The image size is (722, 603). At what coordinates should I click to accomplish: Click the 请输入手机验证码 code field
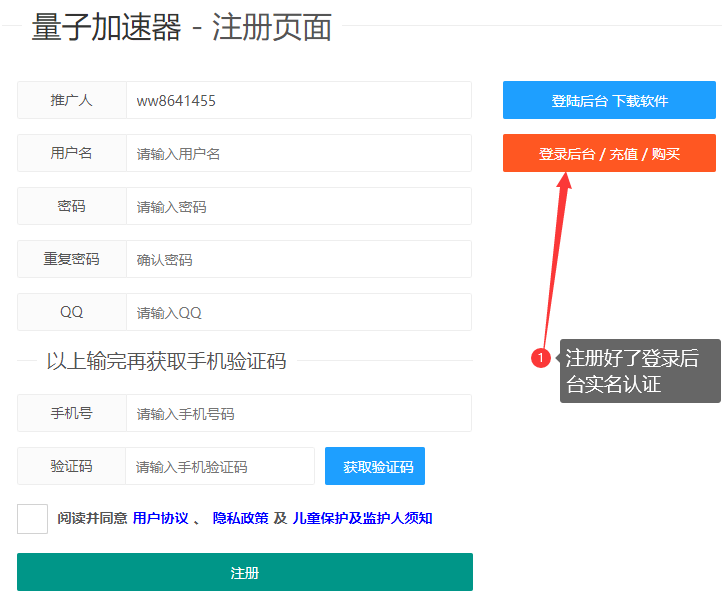220,466
